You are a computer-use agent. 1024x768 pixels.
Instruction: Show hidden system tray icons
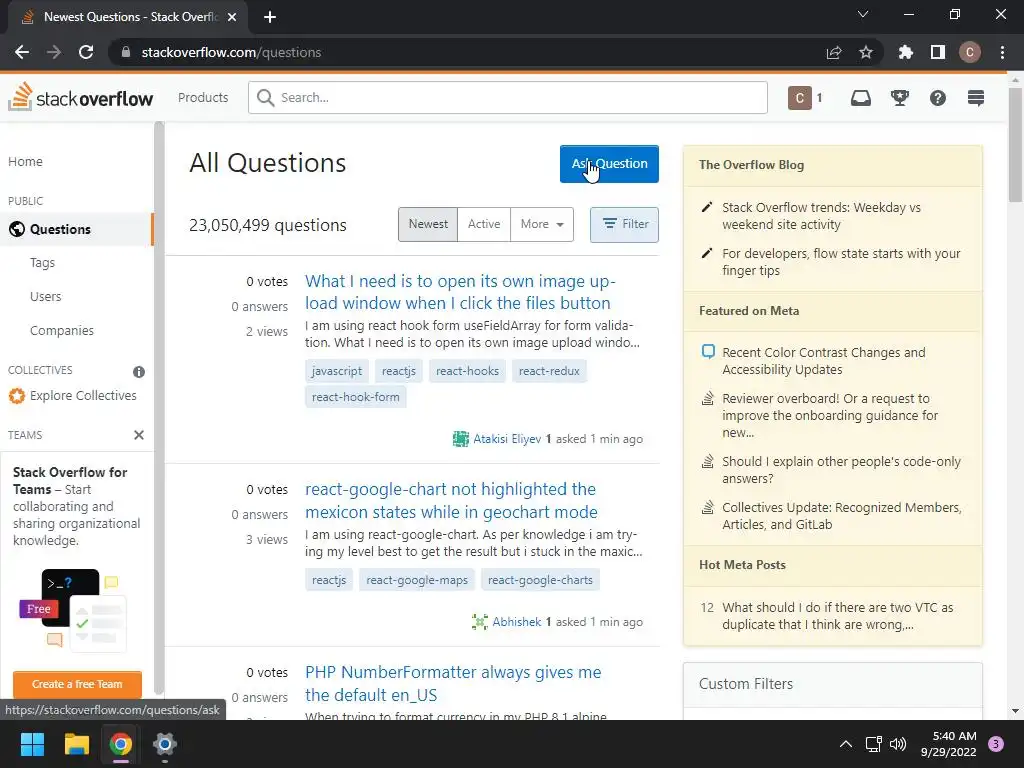[x=845, y=744]
